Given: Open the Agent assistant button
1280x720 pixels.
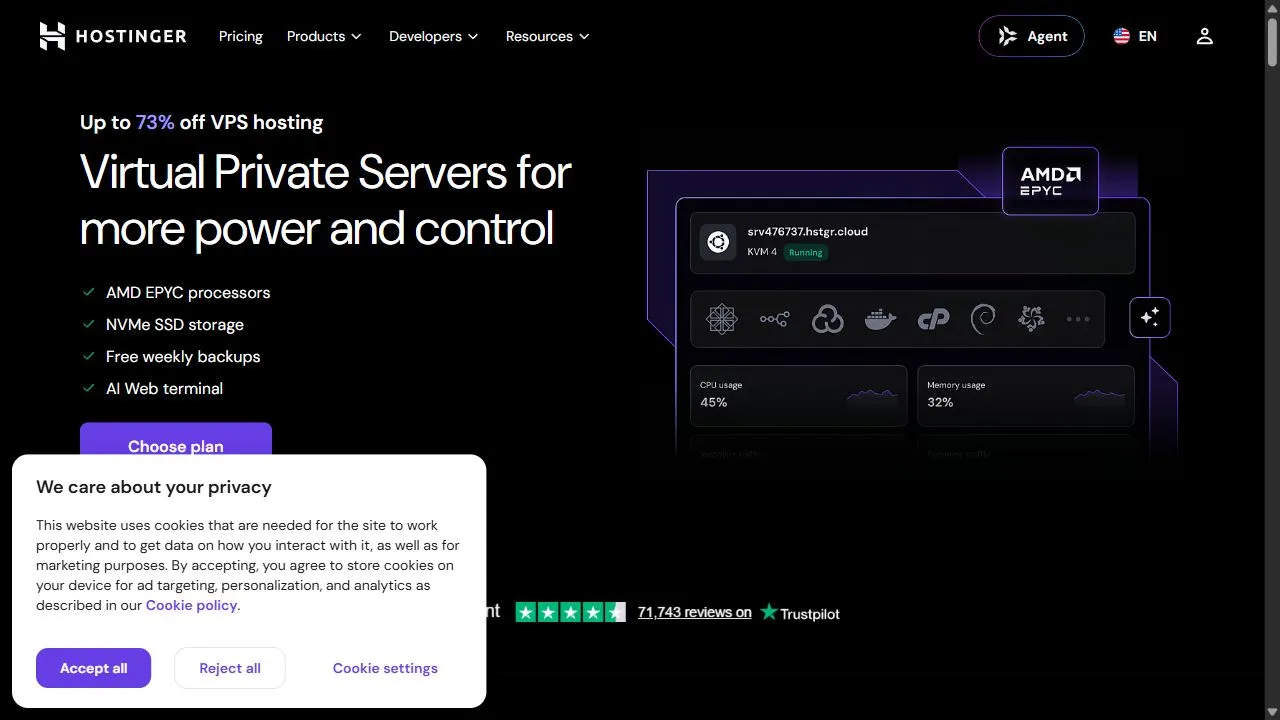Looking at the screenshot, I should point(1031,36).
